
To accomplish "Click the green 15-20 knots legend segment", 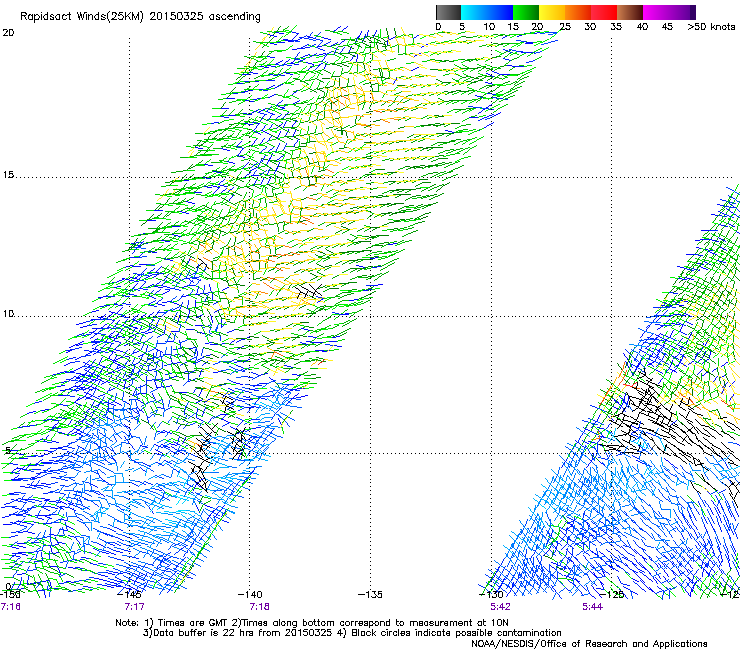I will [x=526, y=12].
